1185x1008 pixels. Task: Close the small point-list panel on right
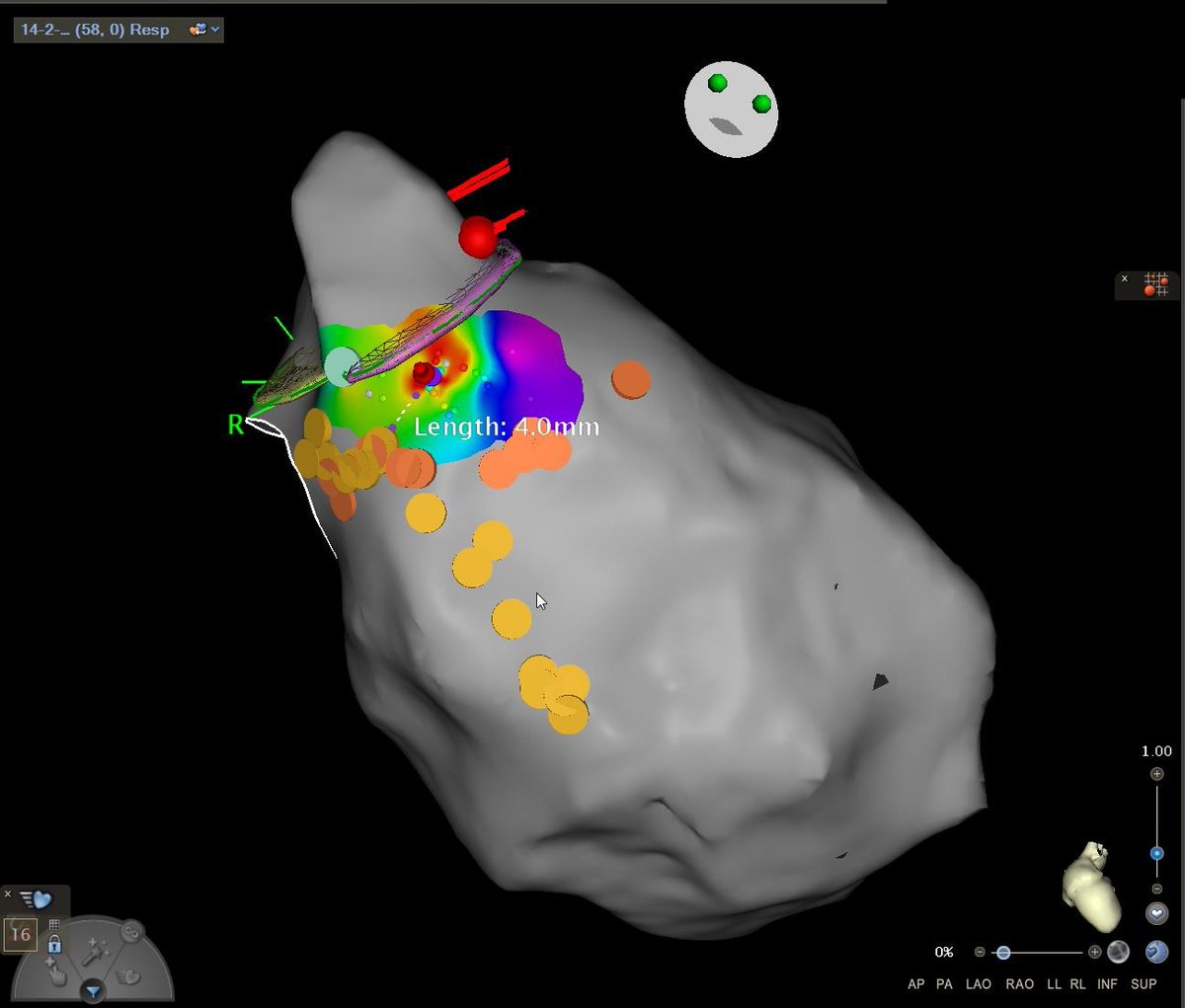tap(1125, 280)
